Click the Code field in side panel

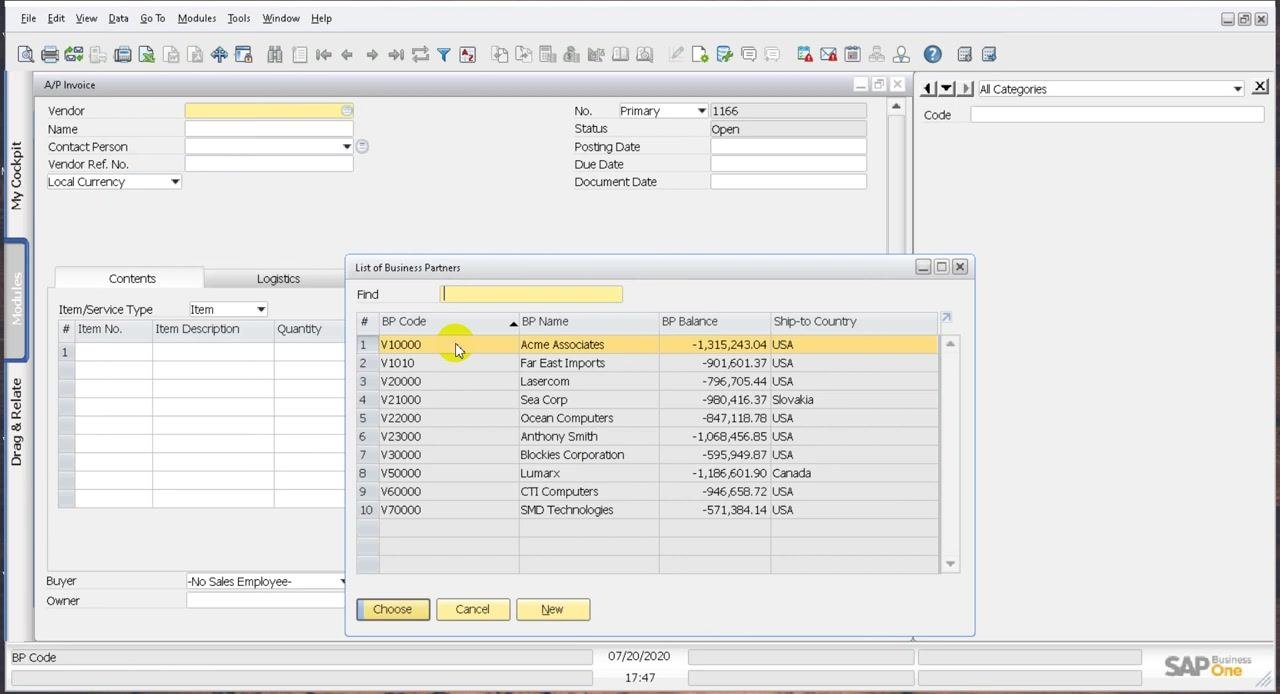point(1117,115)
